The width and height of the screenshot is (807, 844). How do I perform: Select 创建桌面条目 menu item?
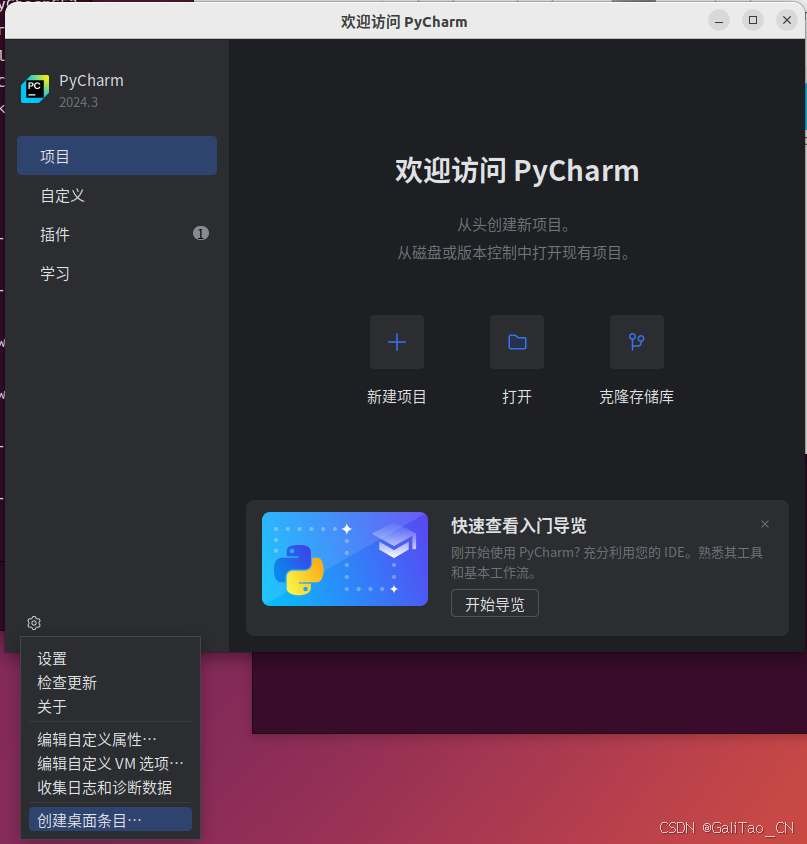coord(110,820)
